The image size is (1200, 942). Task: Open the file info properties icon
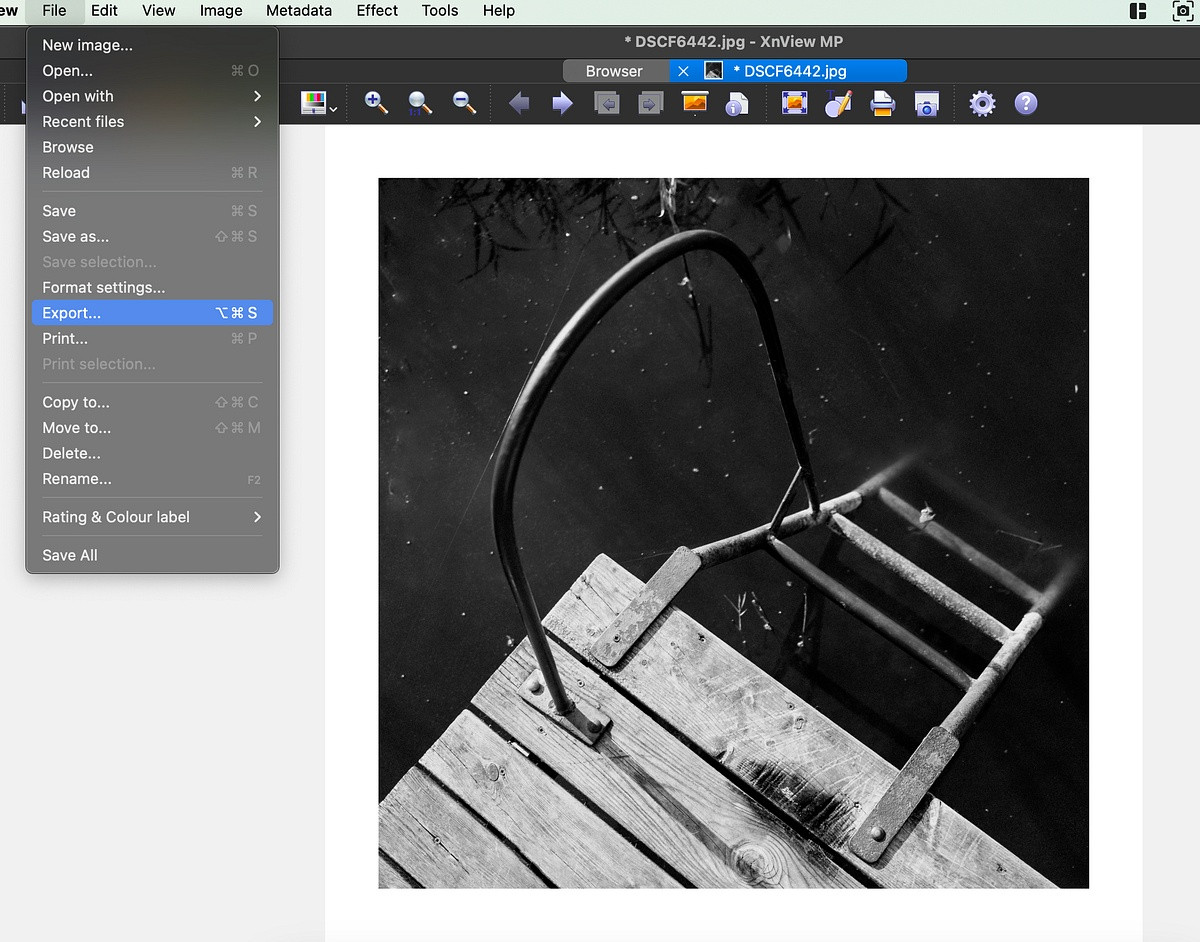737,103
